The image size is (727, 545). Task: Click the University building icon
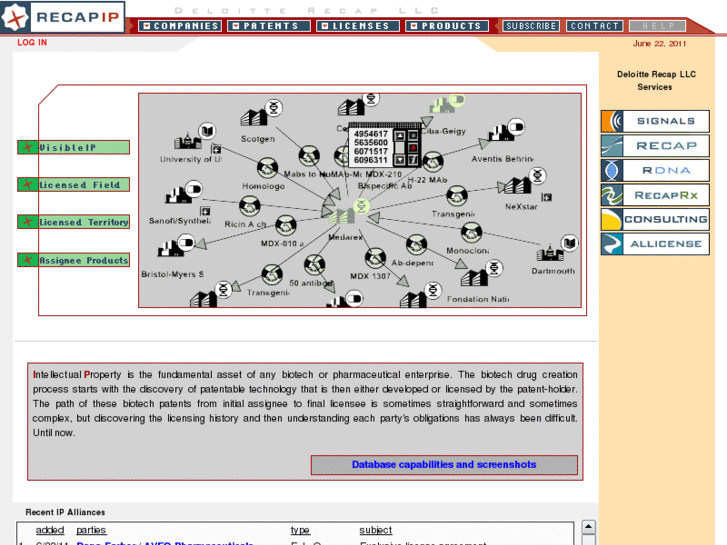pos(188,141)
